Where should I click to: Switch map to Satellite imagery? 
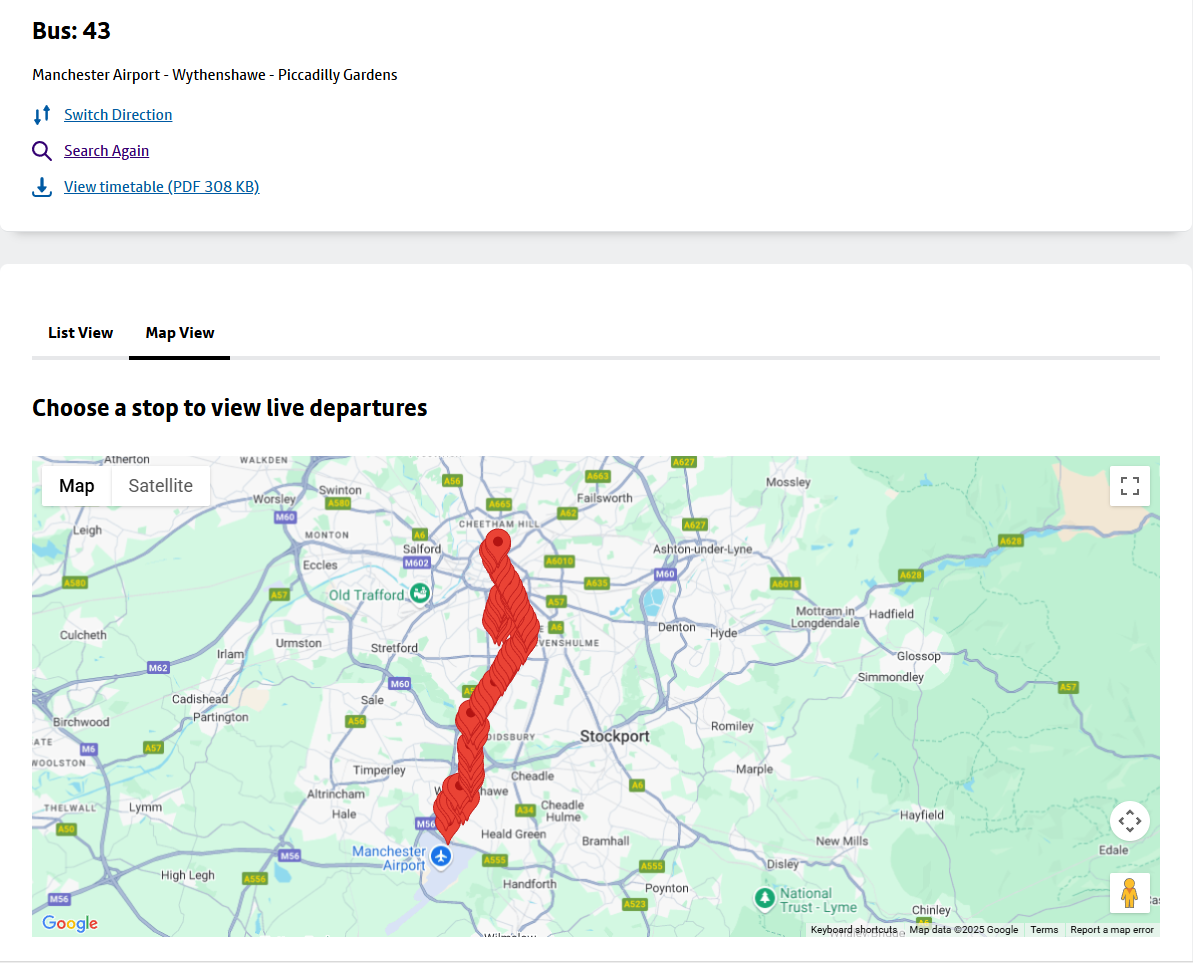(x=160, y=486)
